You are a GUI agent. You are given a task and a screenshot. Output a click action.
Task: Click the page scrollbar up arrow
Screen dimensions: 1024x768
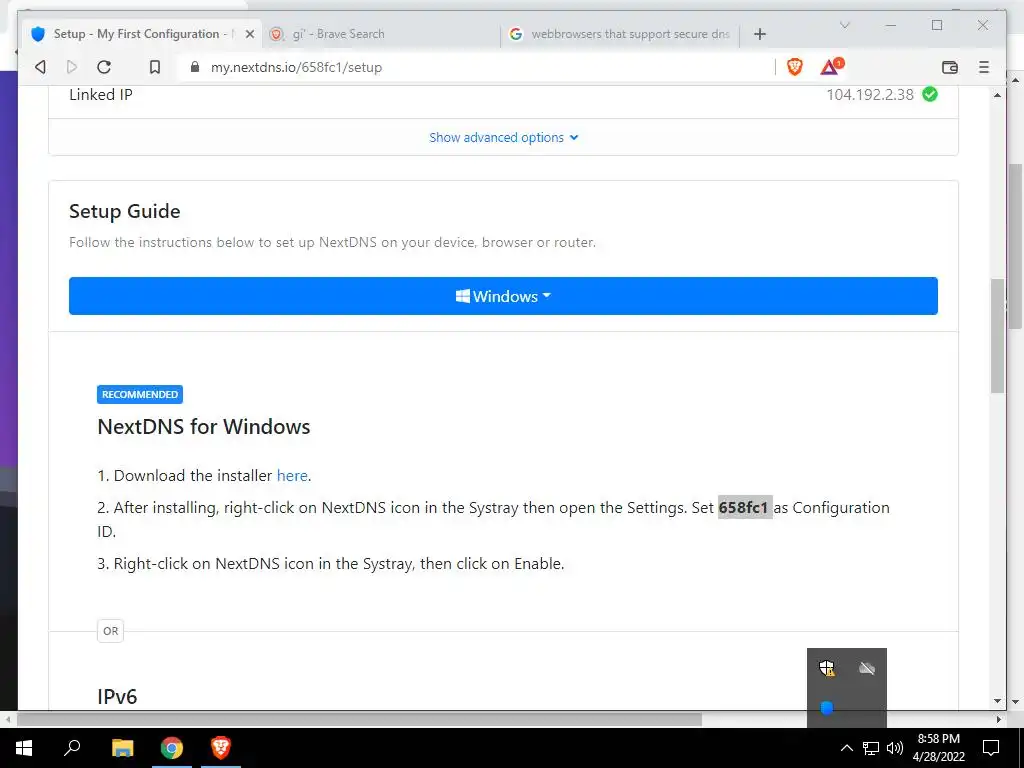click(997, 95)
